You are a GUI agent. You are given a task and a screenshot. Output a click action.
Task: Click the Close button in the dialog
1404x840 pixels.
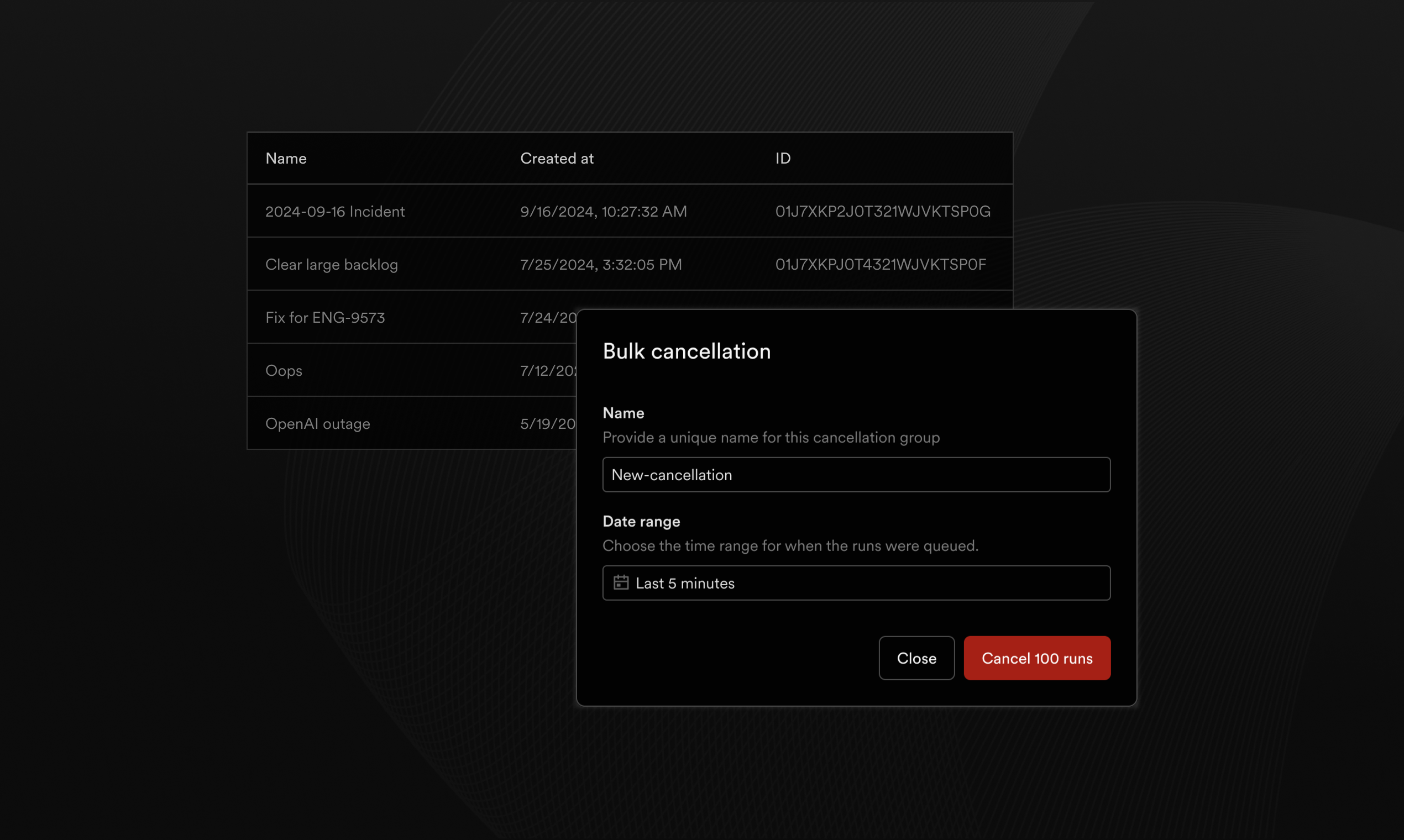click(916, 658)
